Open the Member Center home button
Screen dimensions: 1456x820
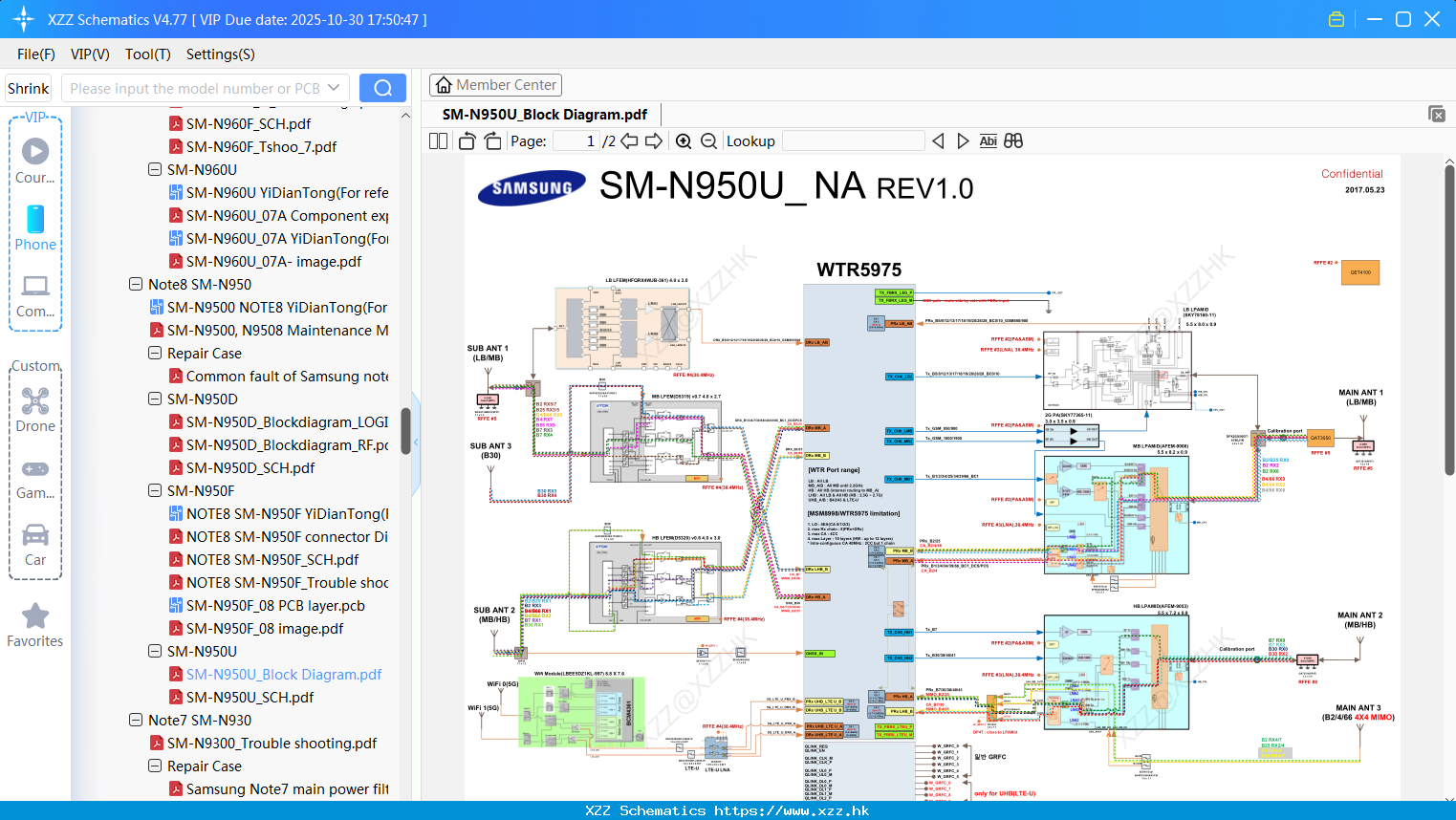click(x=495, y=85)
